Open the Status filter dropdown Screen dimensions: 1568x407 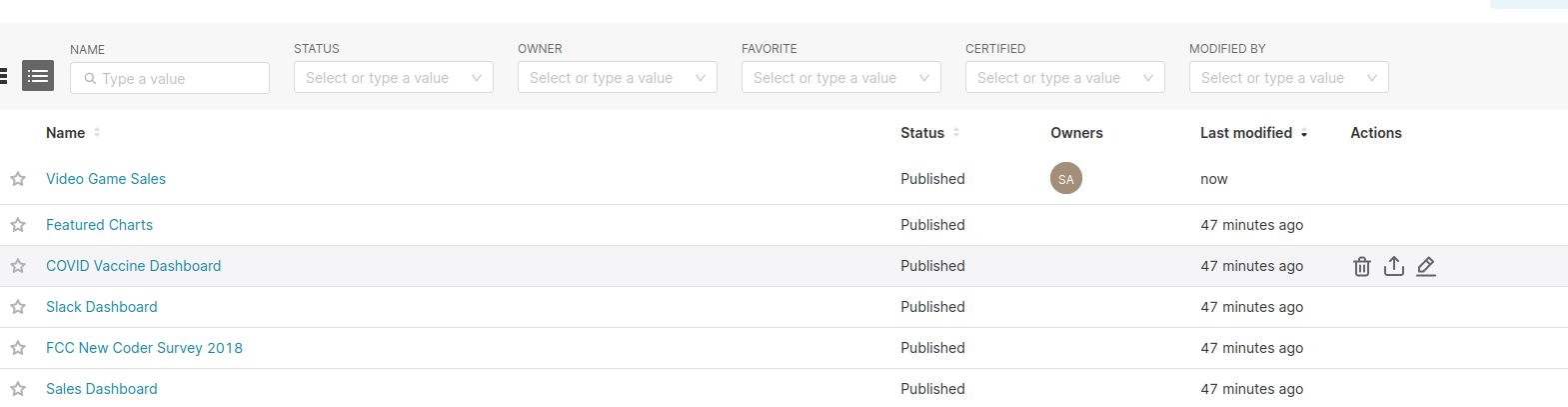pos(394,77)
